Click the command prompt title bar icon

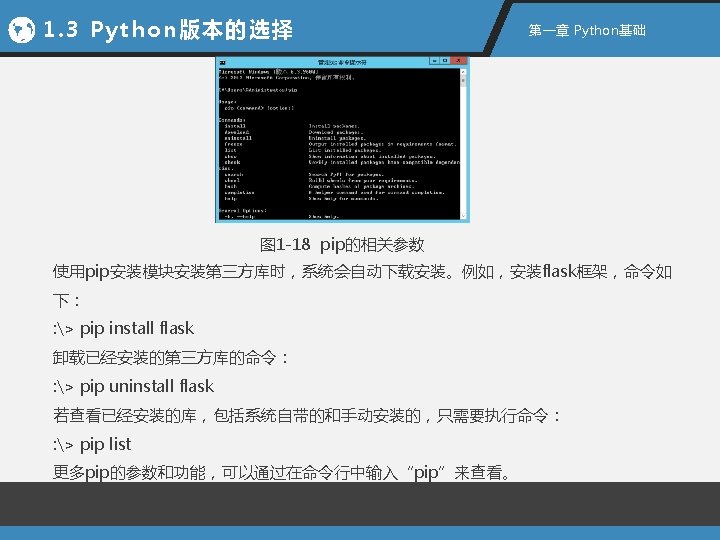click(222, 62)
